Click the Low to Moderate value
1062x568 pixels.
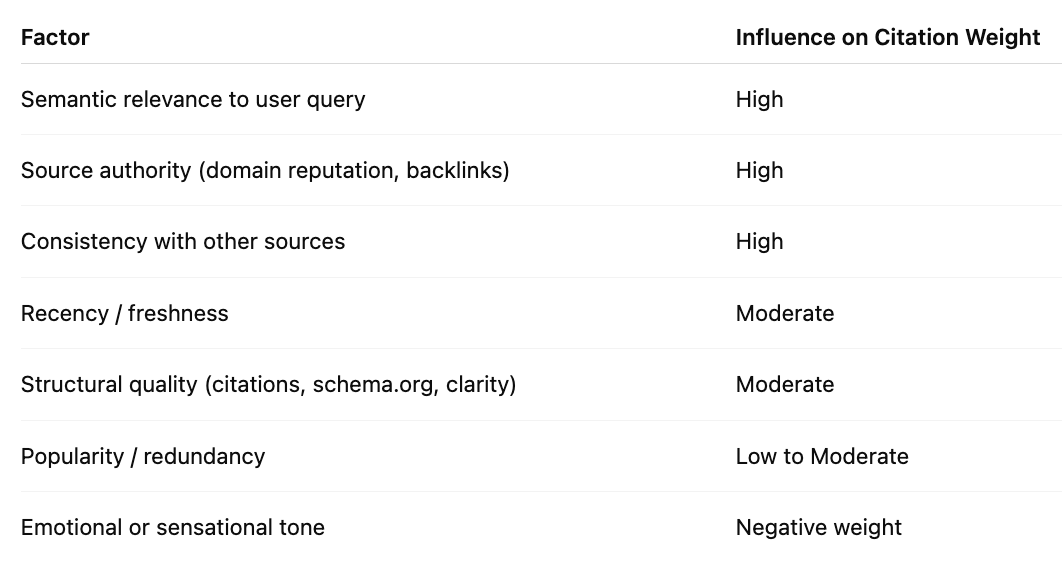click(822, 456)
